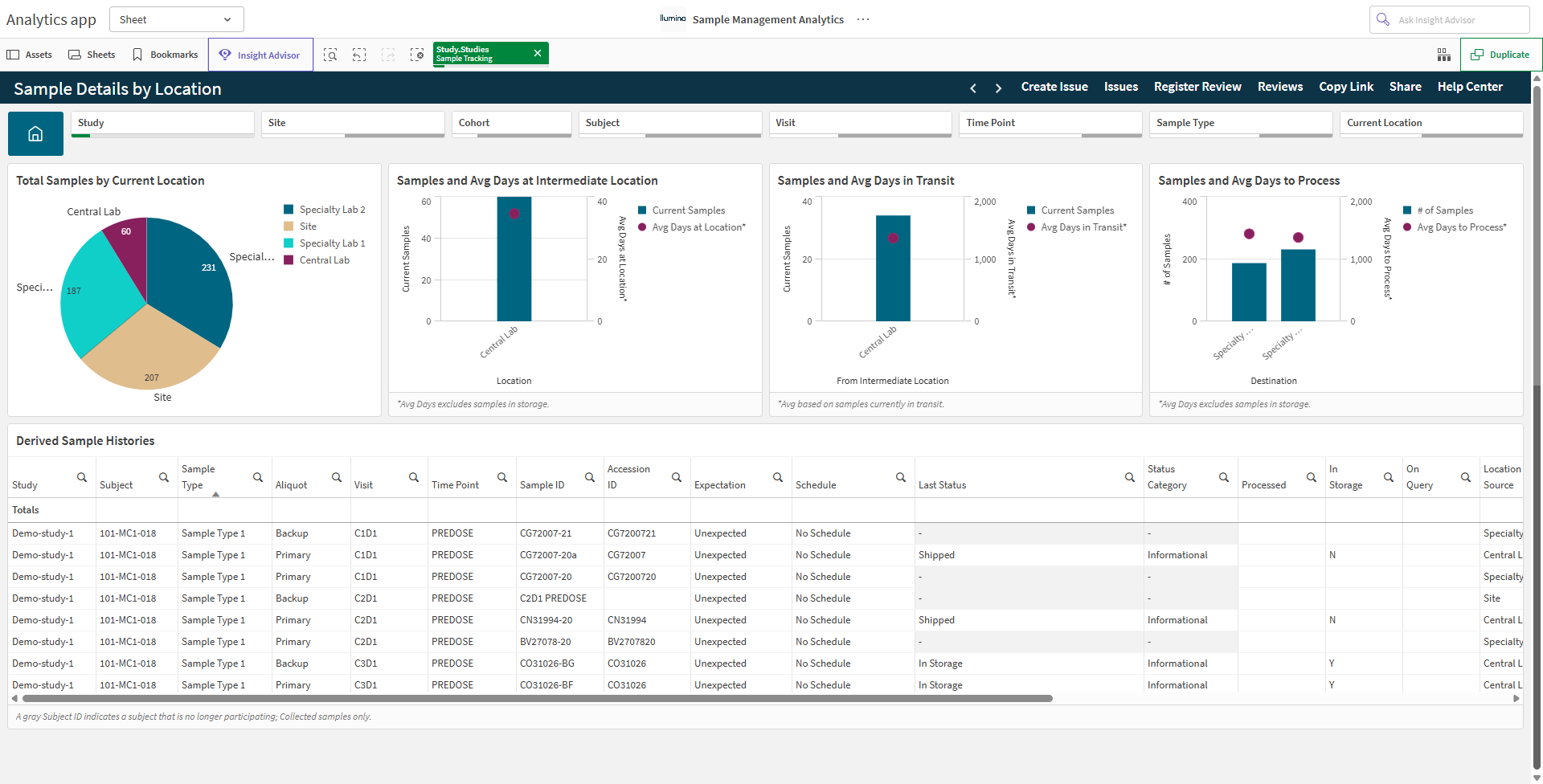
Task: Search the Subject column in table
Action: 164,477
